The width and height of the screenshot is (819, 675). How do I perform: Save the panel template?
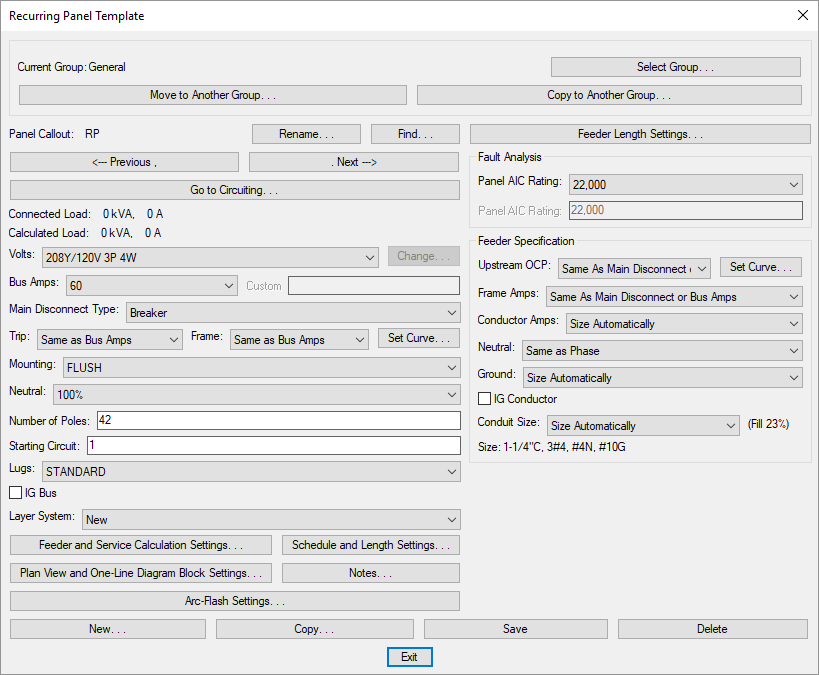coord(516,629)
